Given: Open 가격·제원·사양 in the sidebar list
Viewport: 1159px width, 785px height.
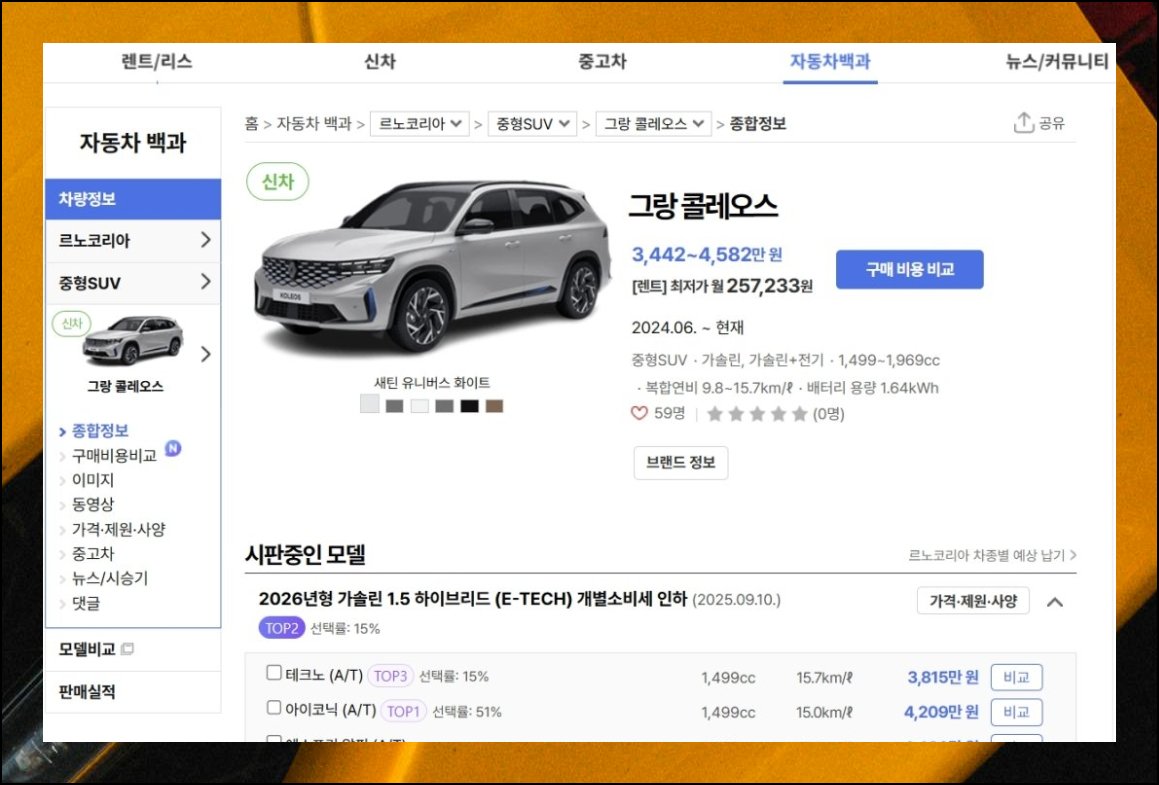Looking at the screenshot, I should tap(118, 529).
